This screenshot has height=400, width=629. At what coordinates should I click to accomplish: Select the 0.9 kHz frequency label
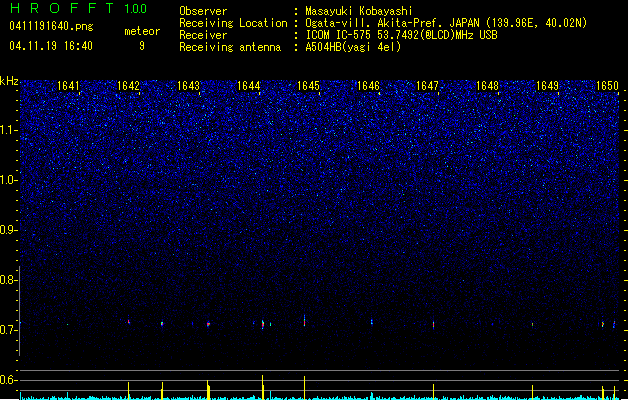[x=9, y=230]
